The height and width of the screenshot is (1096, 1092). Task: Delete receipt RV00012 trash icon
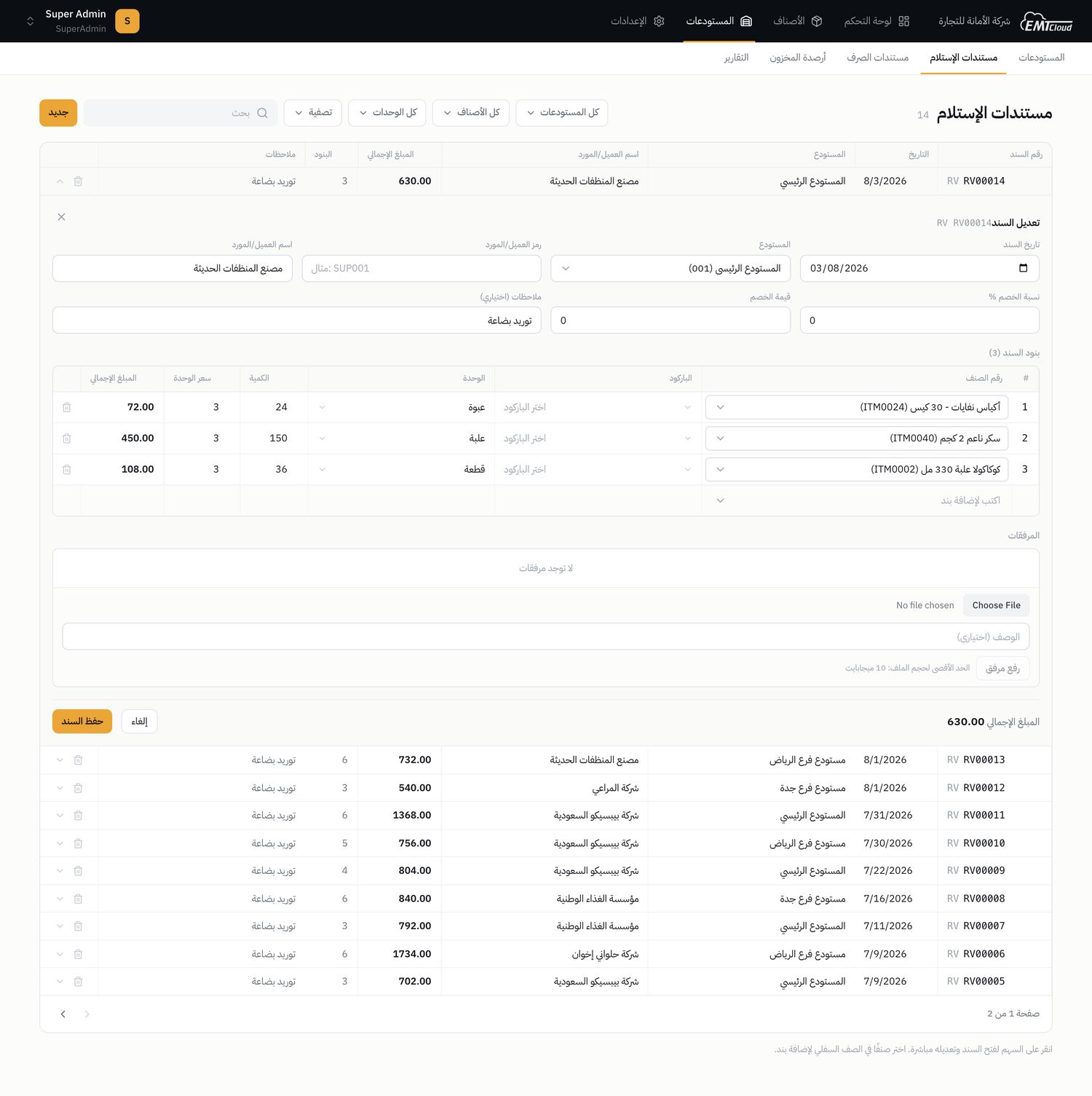pyautogui.click(x=78, y=788)
